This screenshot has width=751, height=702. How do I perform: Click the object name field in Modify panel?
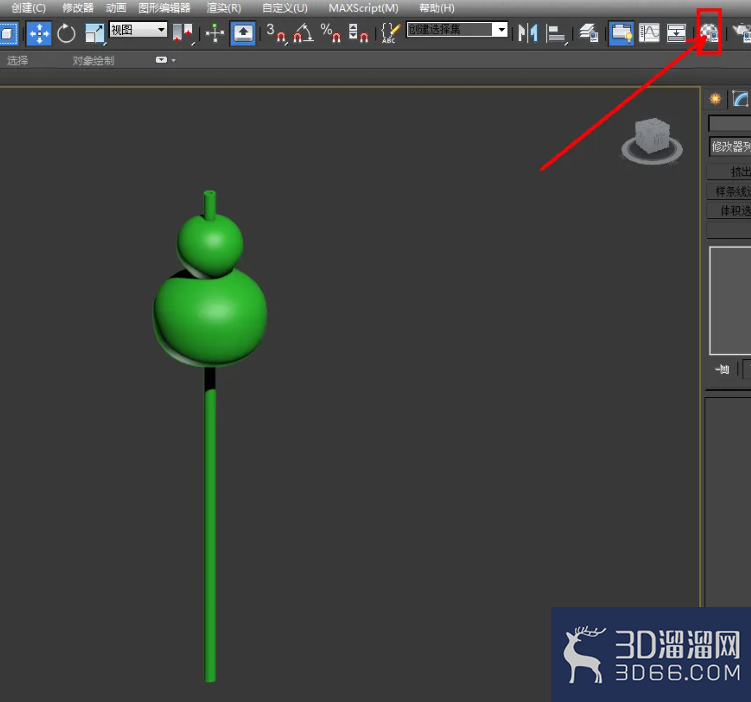[x=729, y=124]
